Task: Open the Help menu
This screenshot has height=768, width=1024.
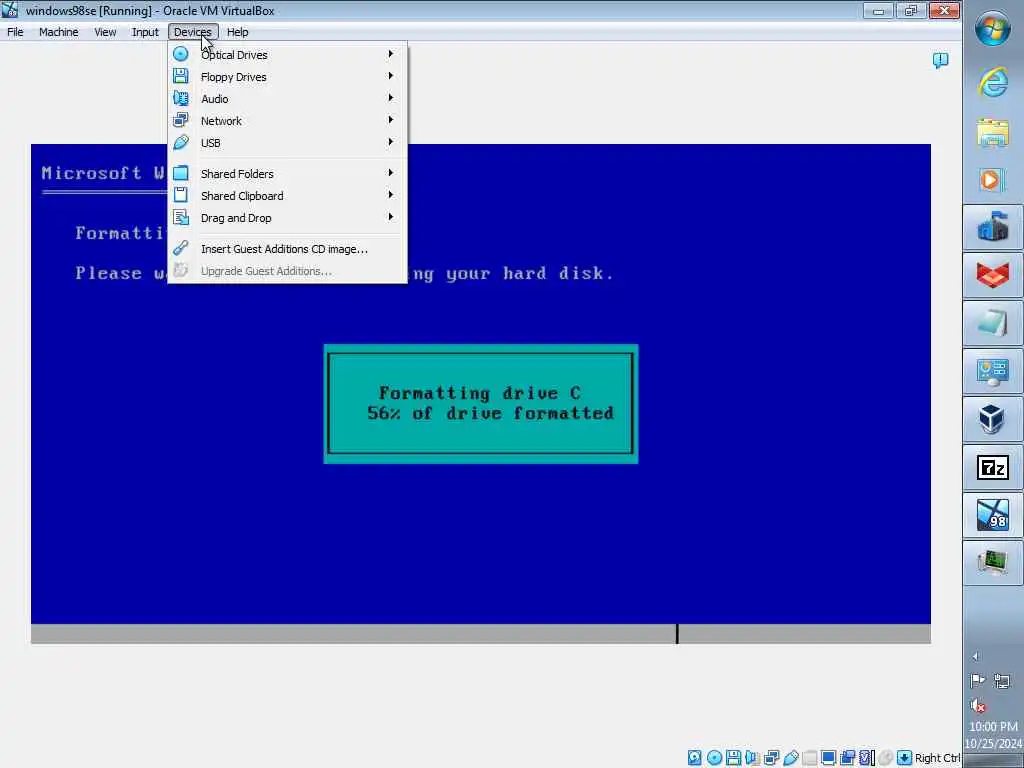Action: tap(238, 32)
